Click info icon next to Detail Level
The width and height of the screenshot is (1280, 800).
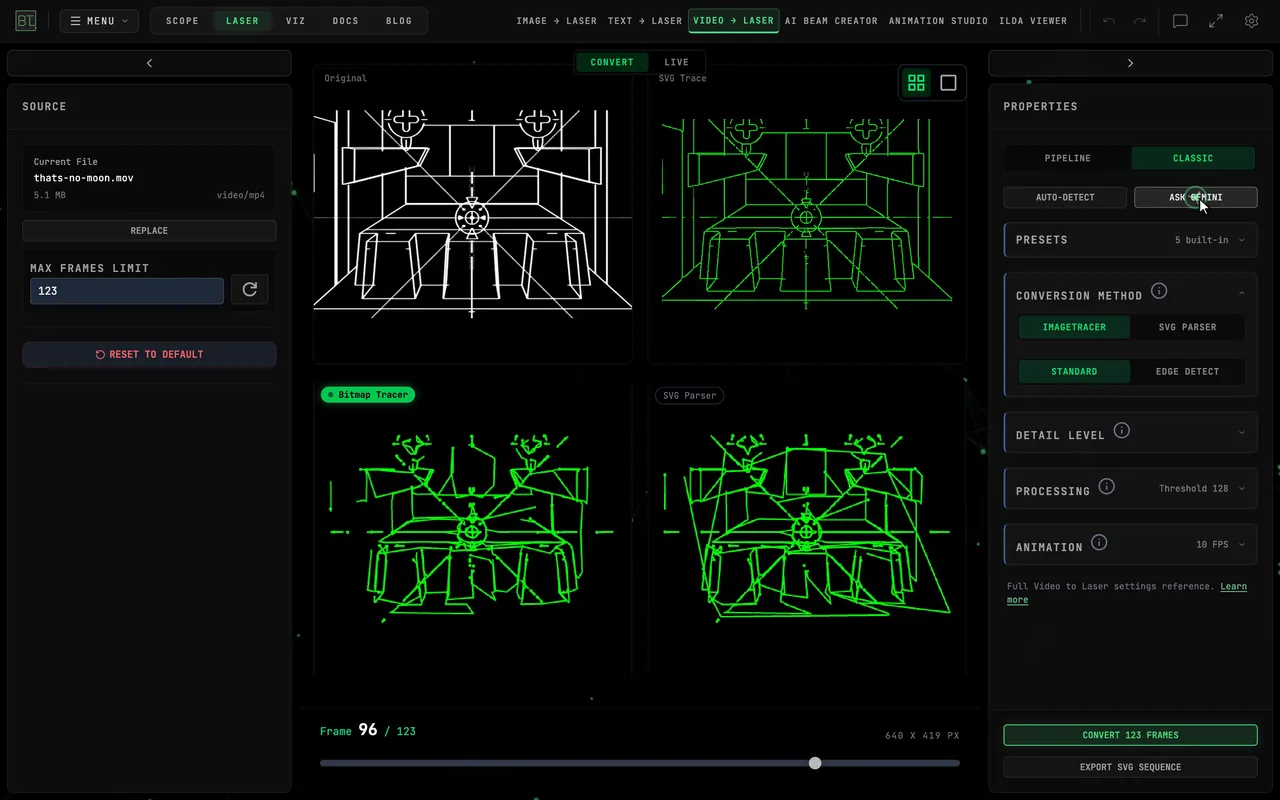pos(1122,430)
